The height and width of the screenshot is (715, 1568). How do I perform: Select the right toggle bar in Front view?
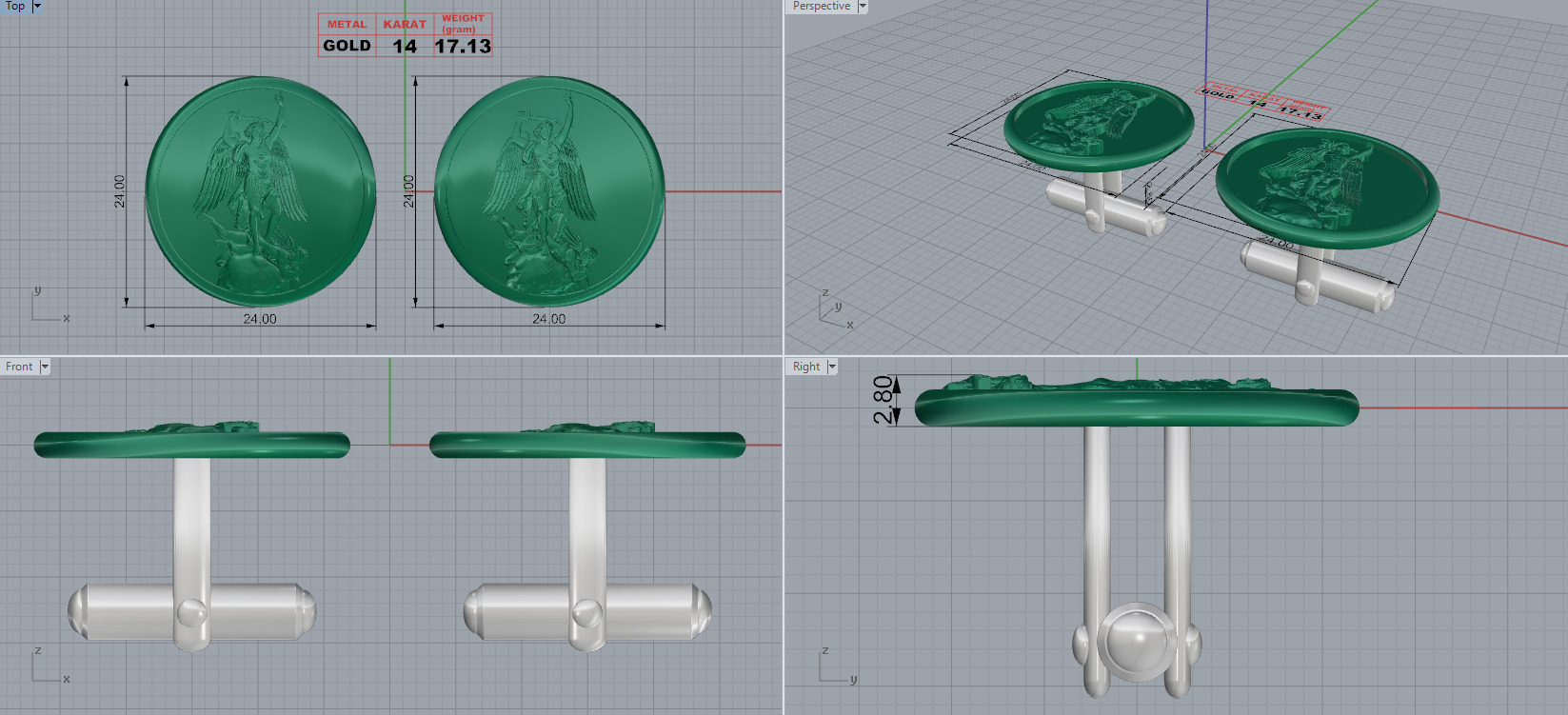[587, 610]
